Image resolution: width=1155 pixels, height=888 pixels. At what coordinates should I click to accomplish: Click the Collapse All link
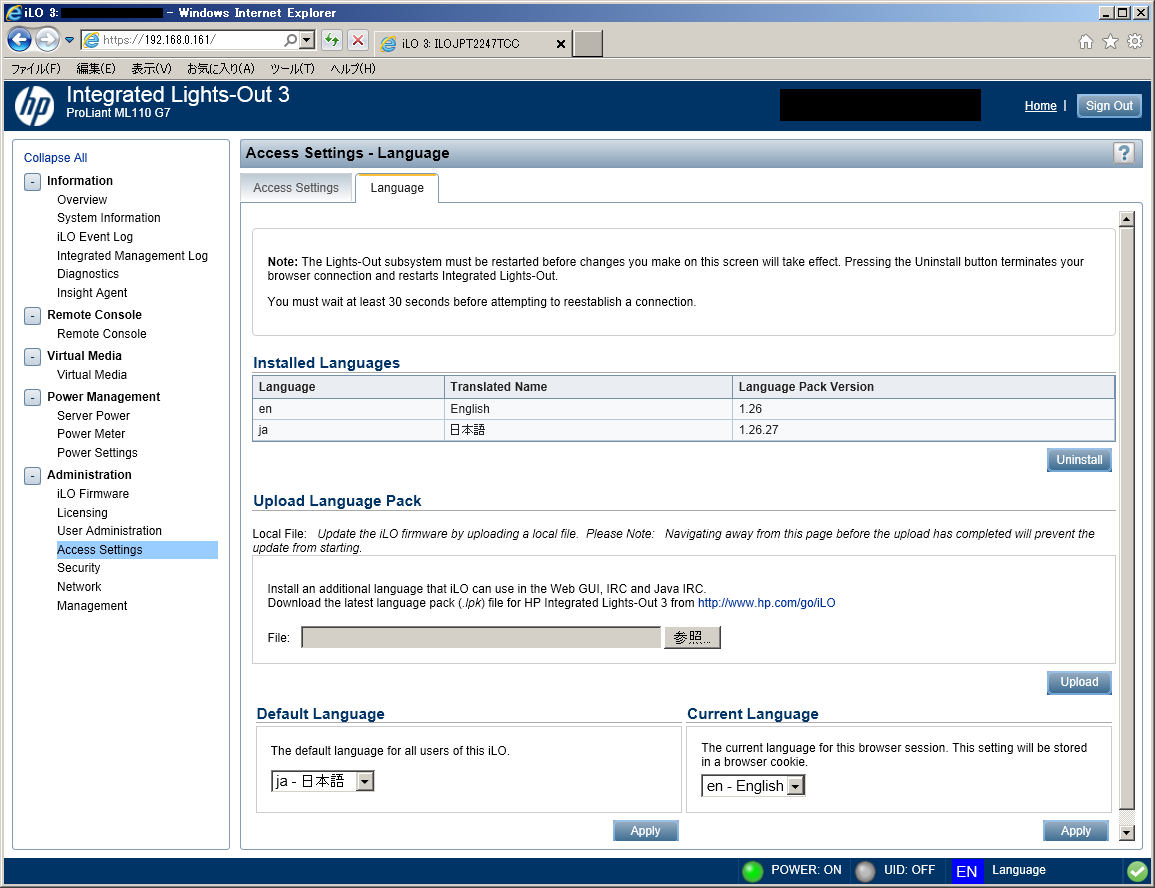(x=55, y=158)
